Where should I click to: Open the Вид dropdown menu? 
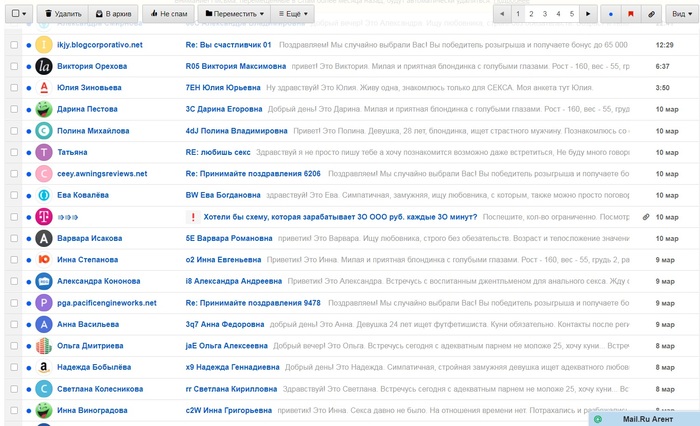679,15
